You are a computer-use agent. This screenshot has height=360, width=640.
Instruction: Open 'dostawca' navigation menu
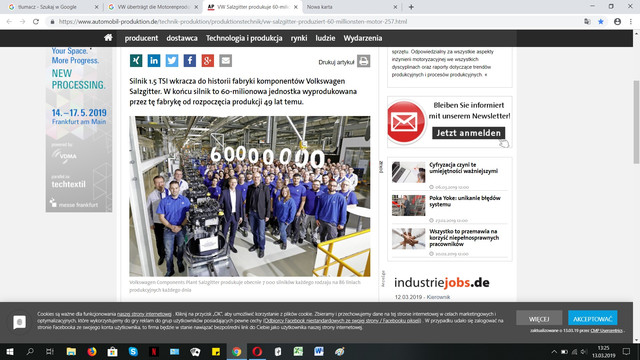point(182,38)
